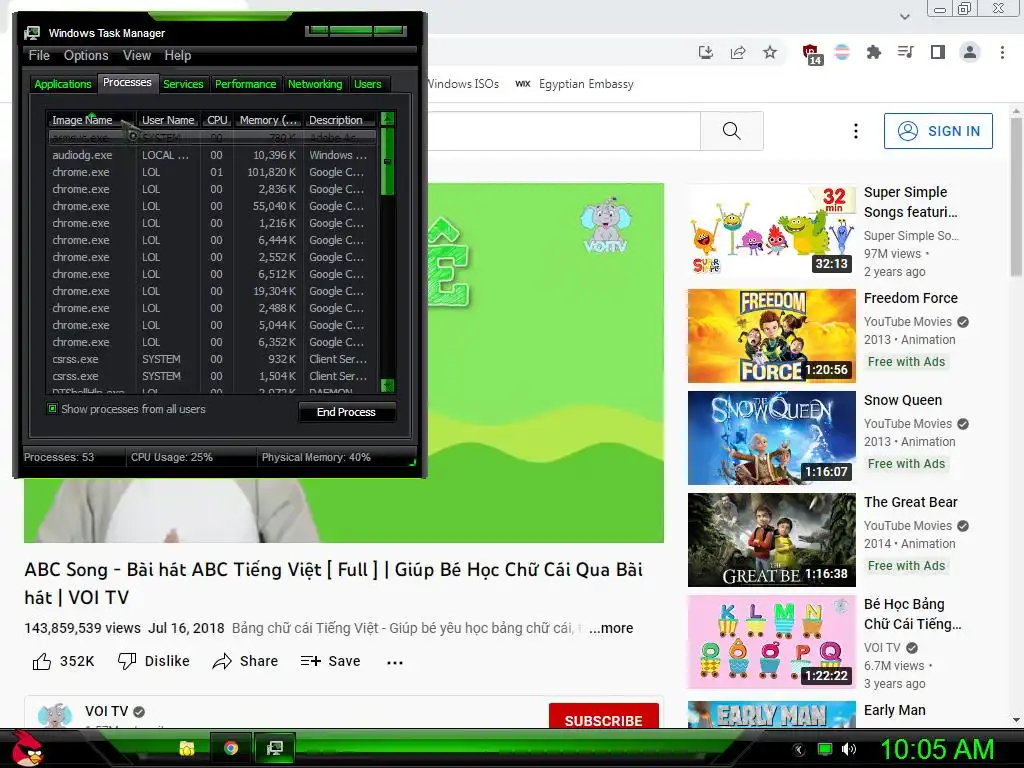Click process list scroll up arrow
This screenshot has height=768, width=1024.
point(387,119)
